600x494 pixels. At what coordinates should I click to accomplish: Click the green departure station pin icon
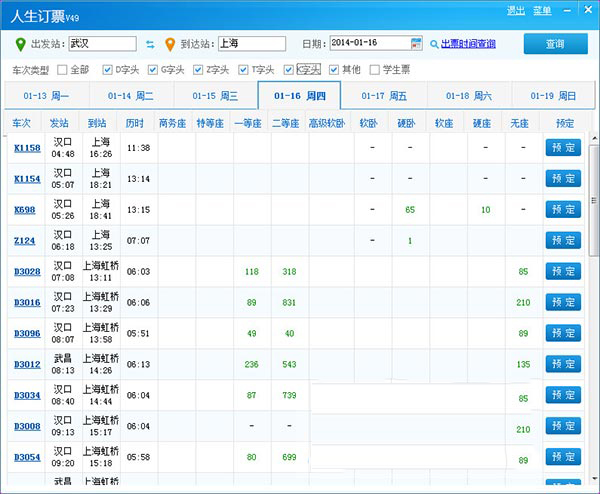[21, 44]
